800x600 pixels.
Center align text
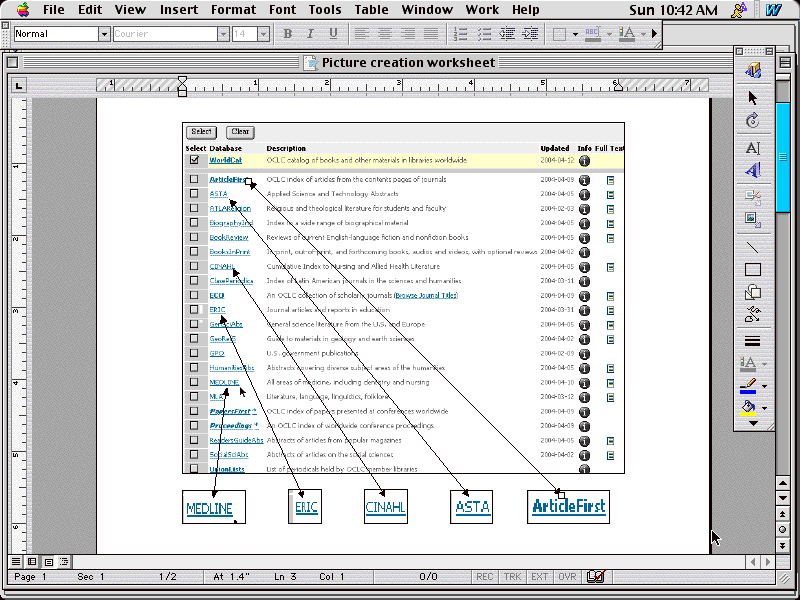coord(385,34)
